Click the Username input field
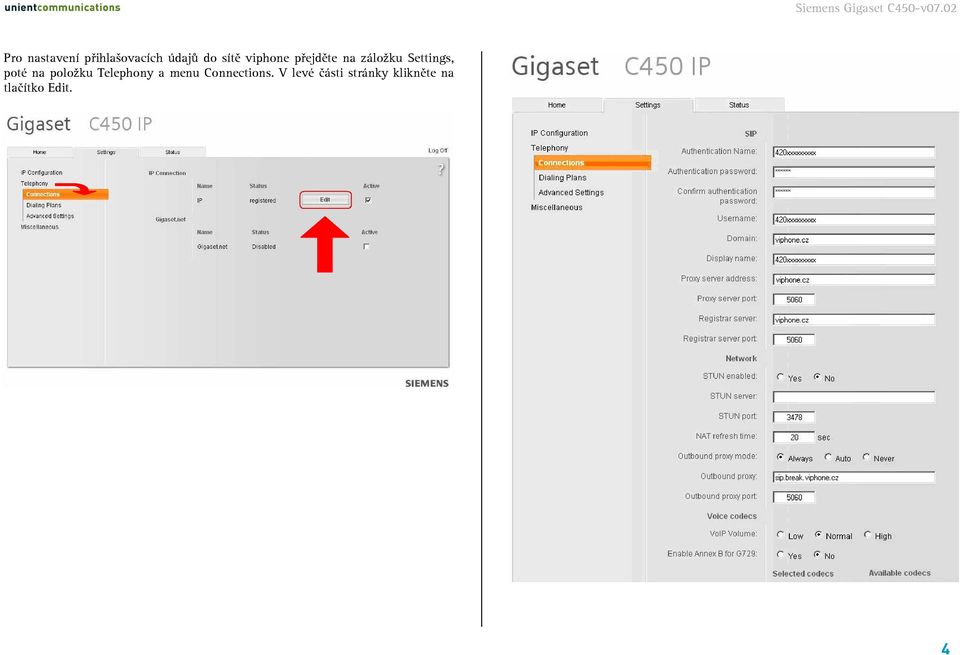 (853, 219)
